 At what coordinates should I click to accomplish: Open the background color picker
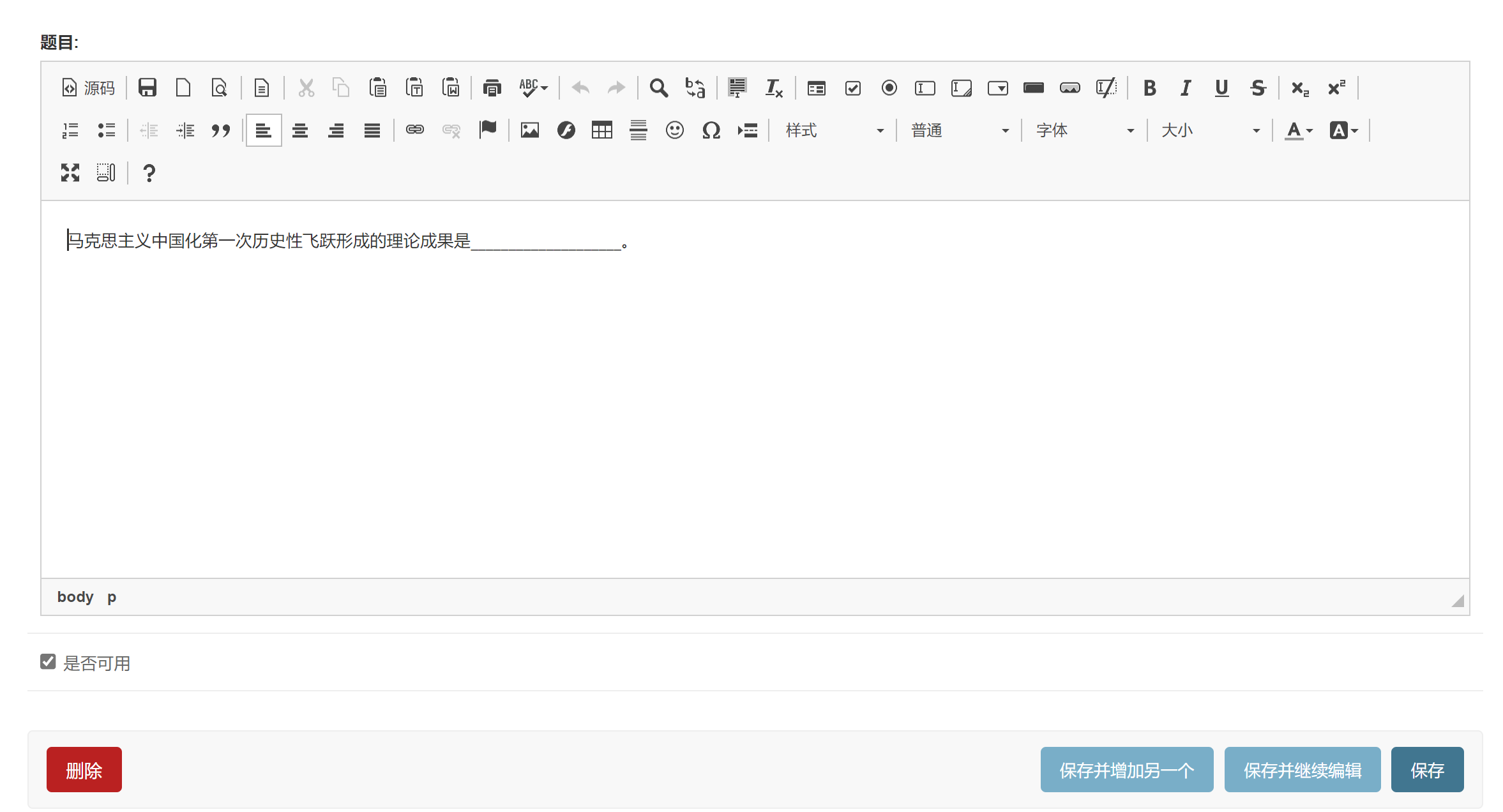click(x=1344, y=130)
